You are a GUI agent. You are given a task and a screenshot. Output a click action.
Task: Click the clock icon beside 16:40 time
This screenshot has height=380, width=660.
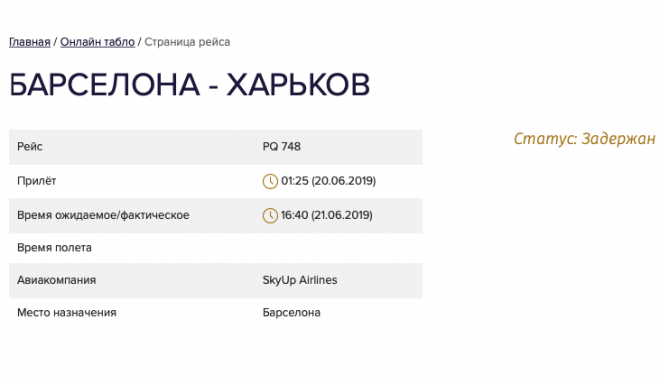point(270,215)
